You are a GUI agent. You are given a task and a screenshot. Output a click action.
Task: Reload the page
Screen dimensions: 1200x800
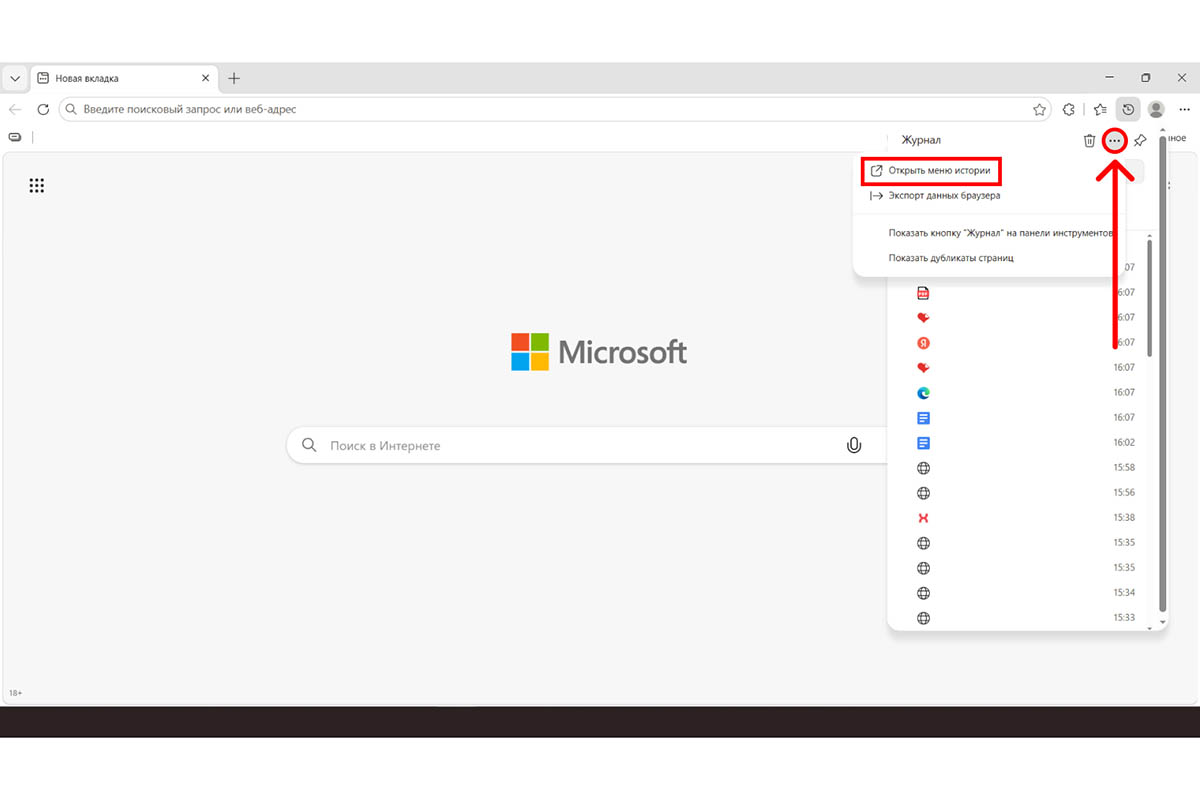43,109
